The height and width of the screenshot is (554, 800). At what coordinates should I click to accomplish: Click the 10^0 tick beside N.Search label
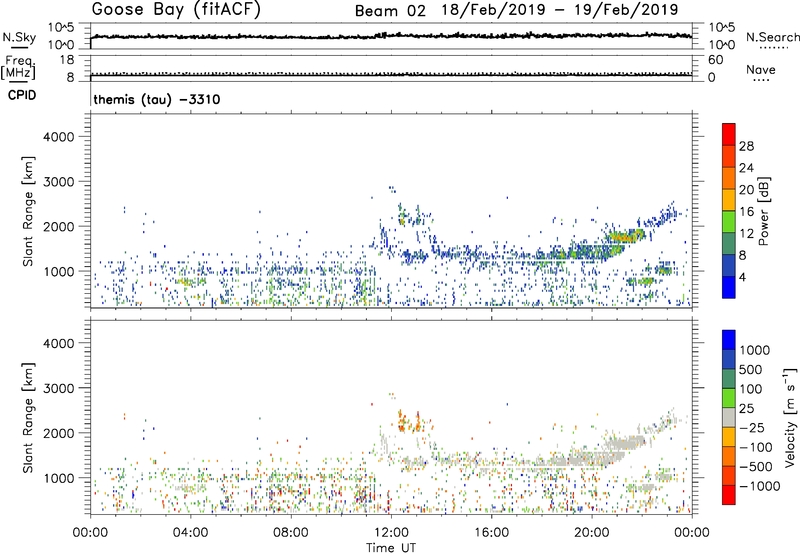coord(721,45)
